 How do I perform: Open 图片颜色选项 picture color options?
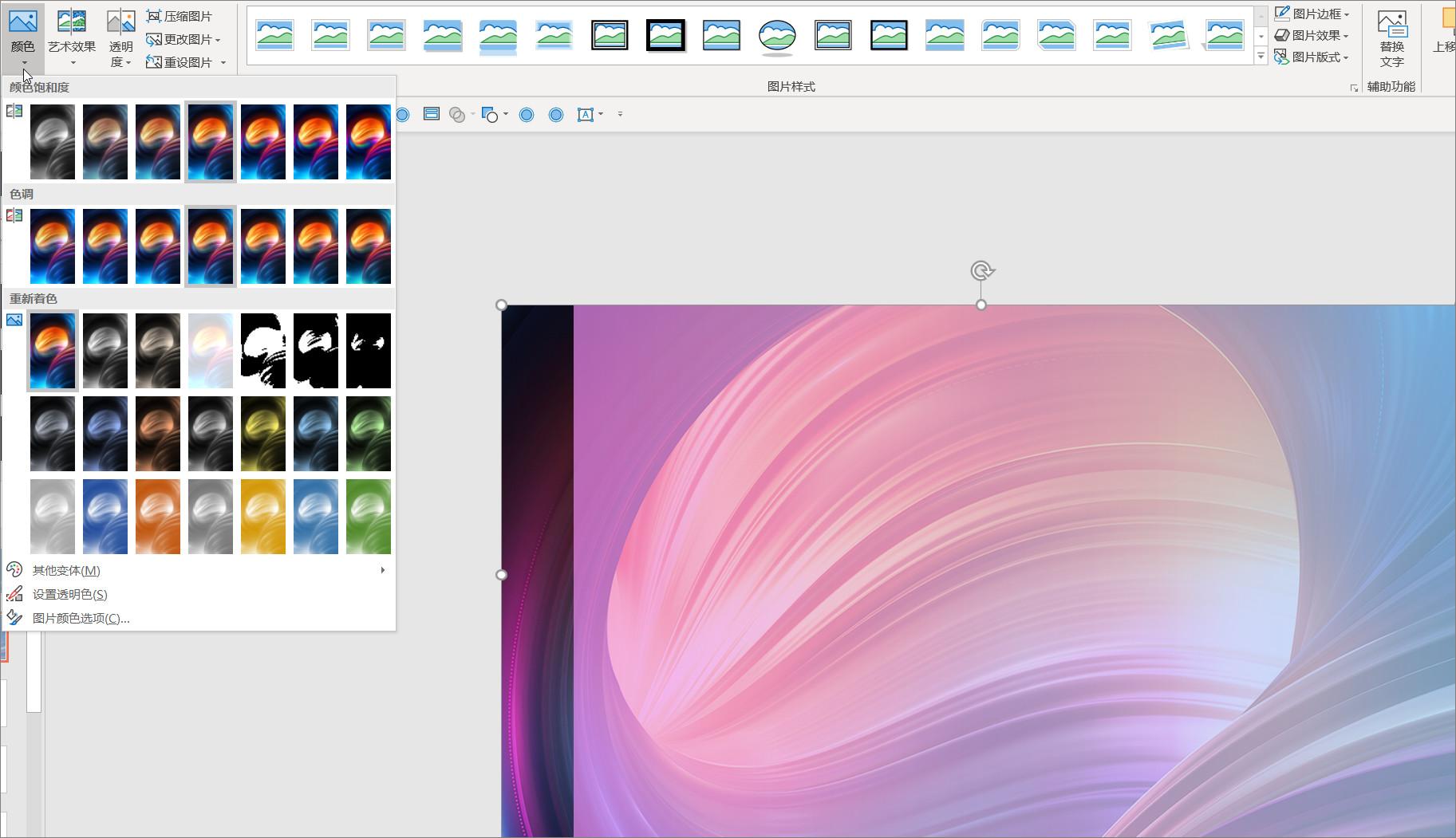click(x=198, y=618)
